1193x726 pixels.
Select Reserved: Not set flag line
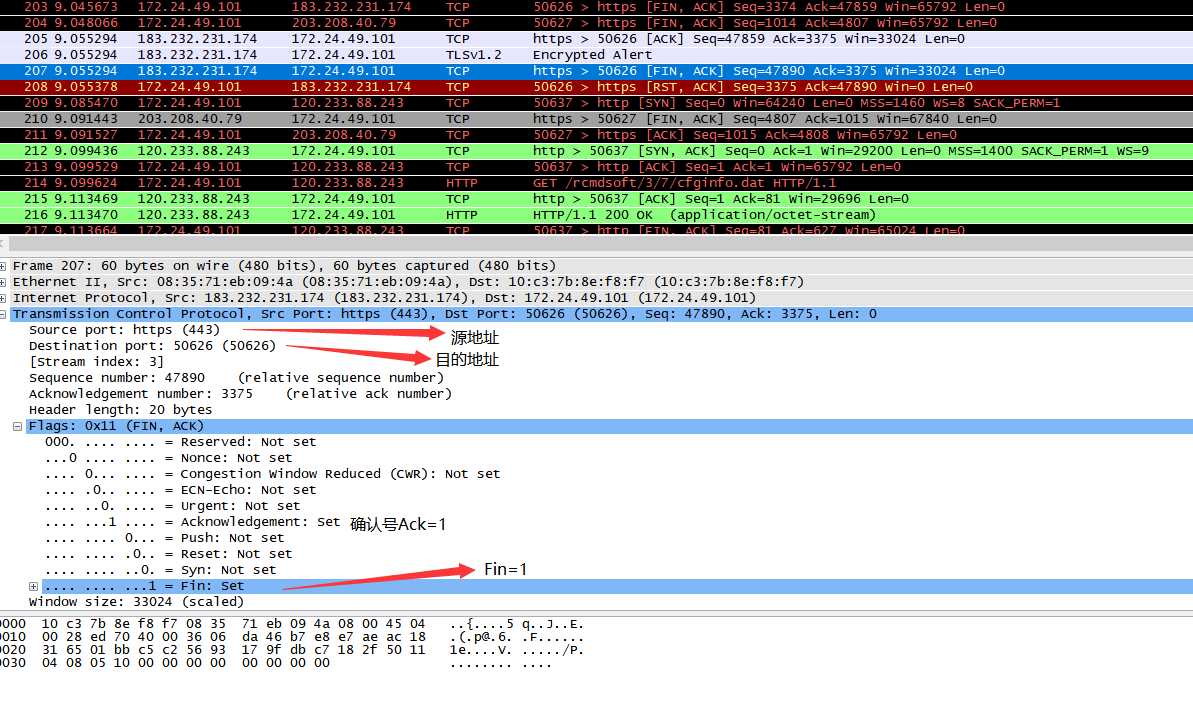click(180, 442)
